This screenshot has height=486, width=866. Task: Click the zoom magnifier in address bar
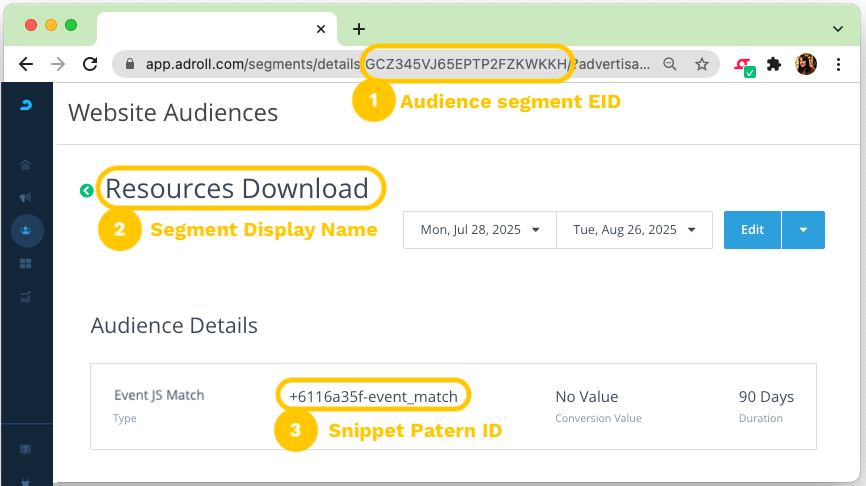click(670, 64)
